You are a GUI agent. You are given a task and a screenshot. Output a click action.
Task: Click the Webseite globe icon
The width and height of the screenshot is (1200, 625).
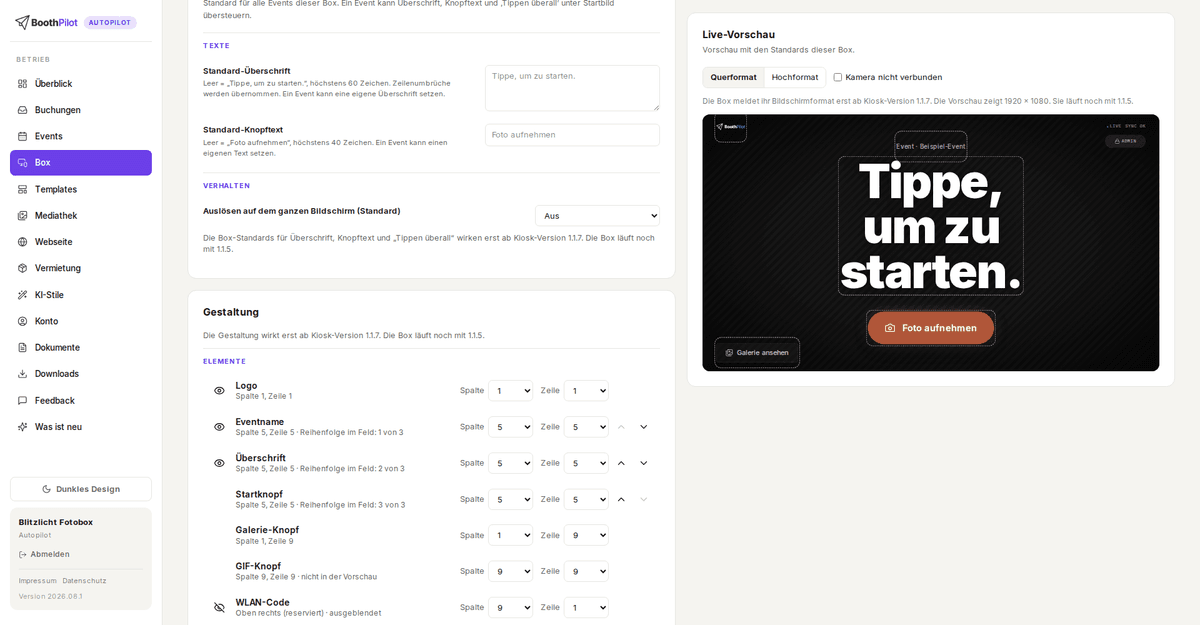coord(23,242)
